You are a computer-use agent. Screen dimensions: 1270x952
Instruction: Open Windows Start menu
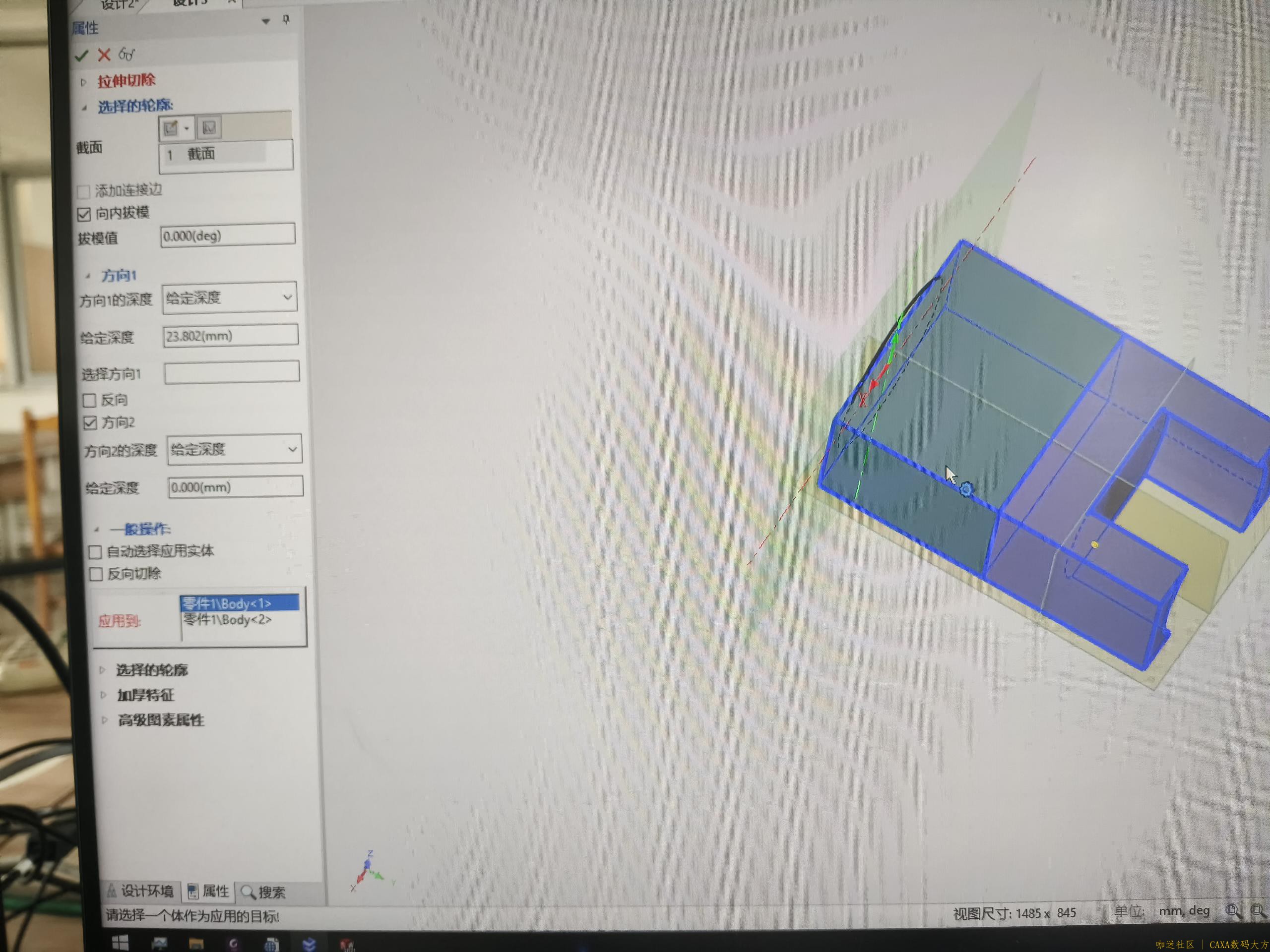pyautogui.click(x=120, y=942)
